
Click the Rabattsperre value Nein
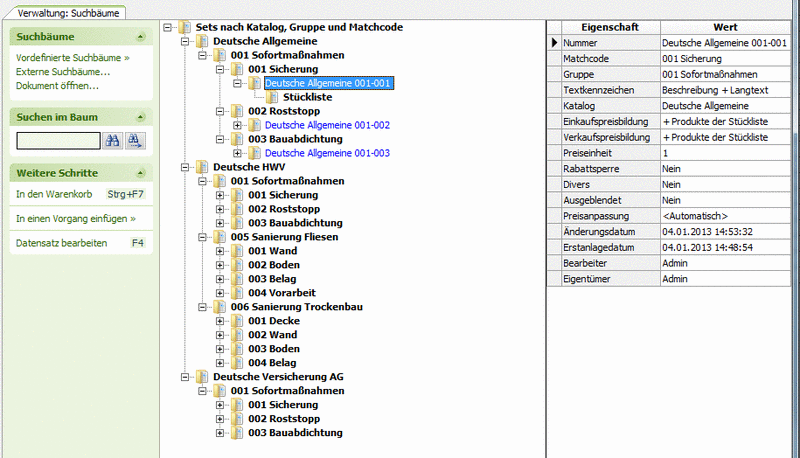[x=671, y=169]
